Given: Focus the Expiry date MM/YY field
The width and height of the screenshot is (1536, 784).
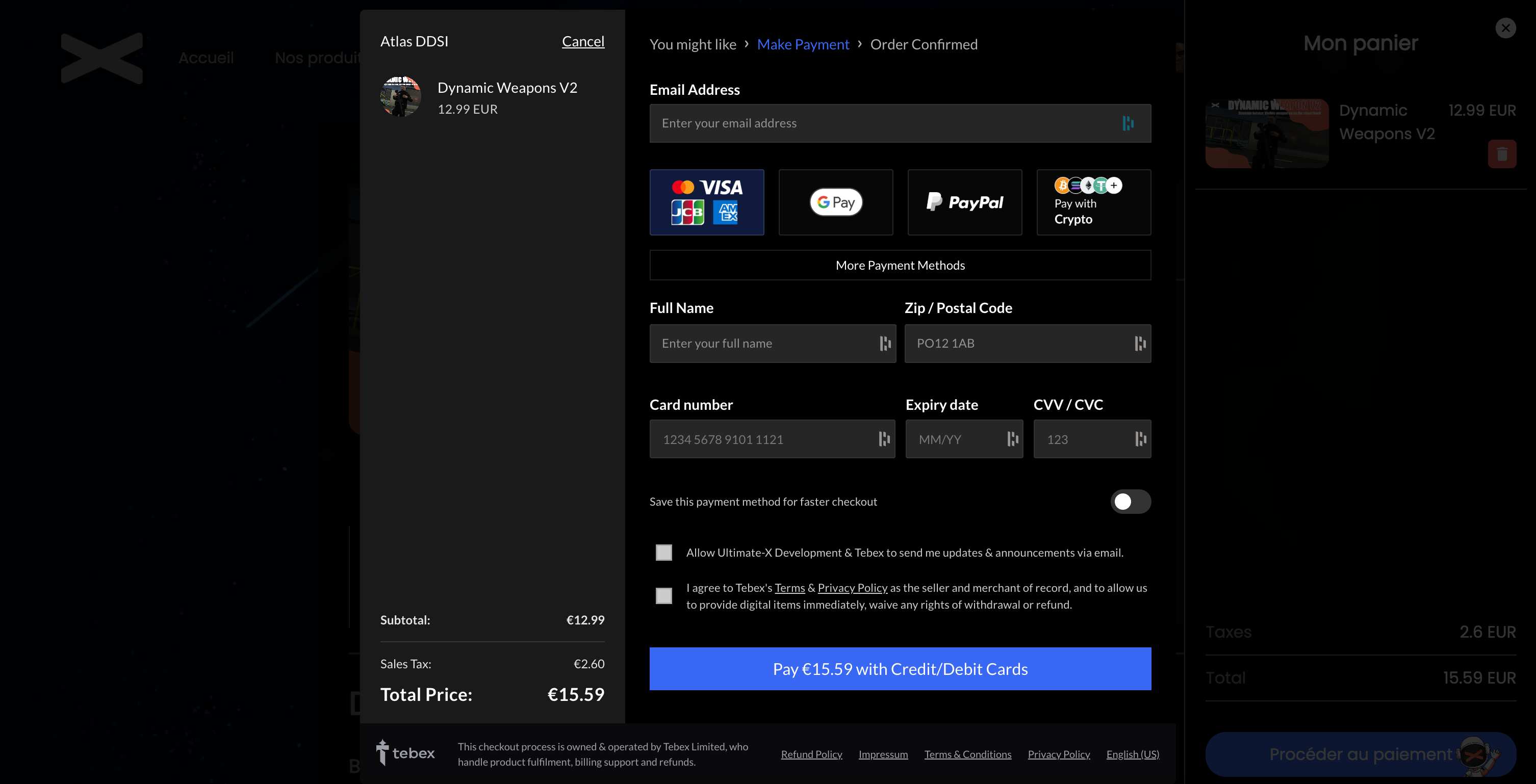Looking at the screenshot, I should click(x=964, y=439).
